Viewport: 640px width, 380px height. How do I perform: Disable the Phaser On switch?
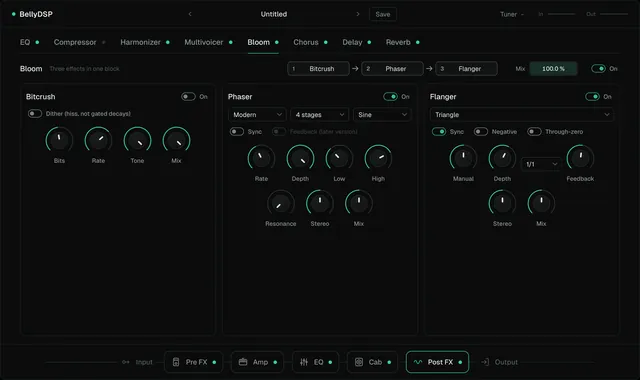[x=390, y=96]
